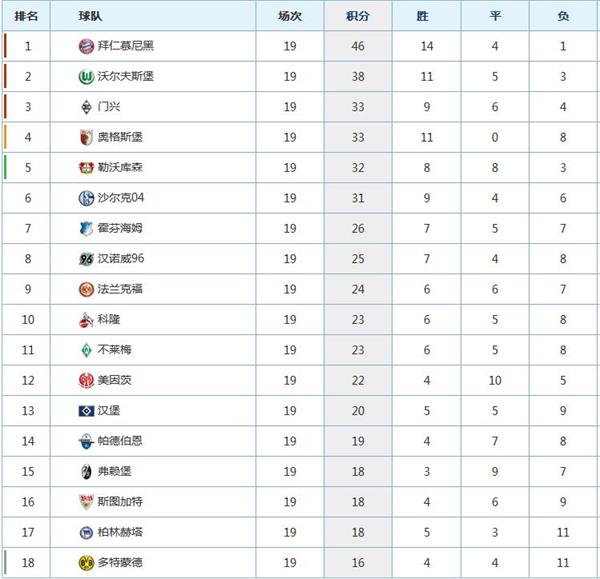
Task: Click the Hamburg (汉堡) diamond flag logo
Action: coord(86,411)
